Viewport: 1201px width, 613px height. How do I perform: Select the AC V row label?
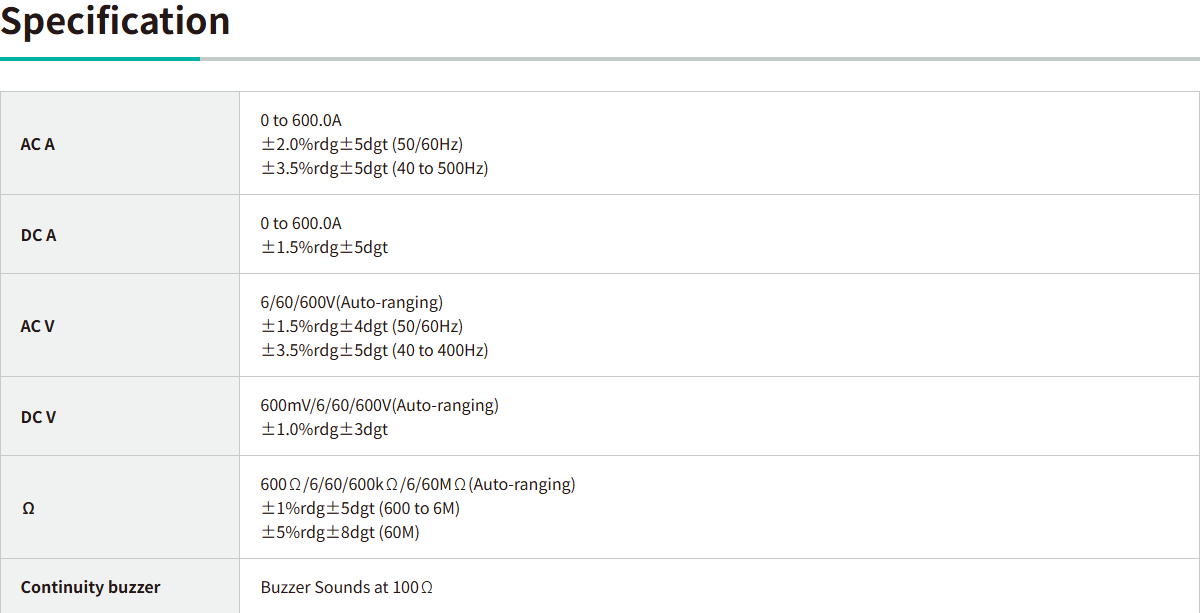point(38,326)
